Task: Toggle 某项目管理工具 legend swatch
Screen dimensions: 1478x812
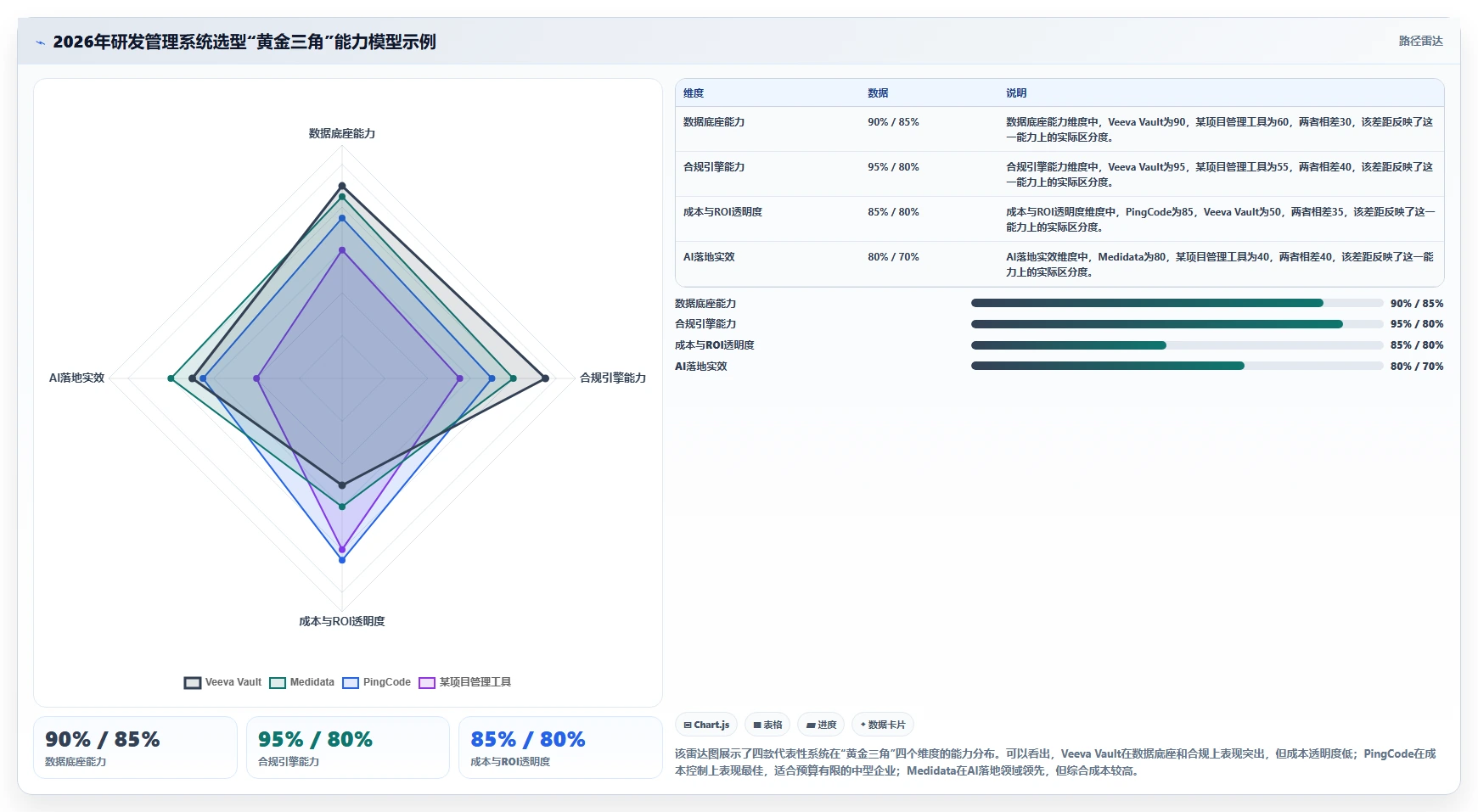Action: tap(427, 683)
